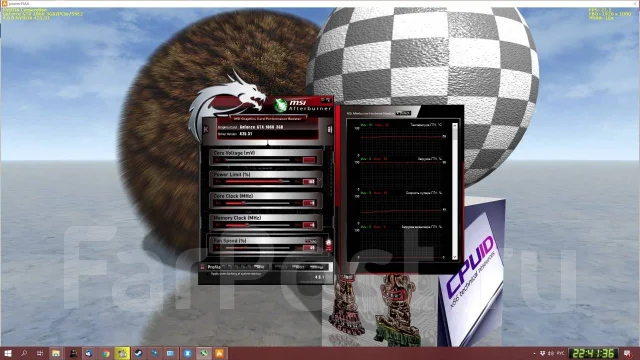Open the Windows Start menu
Image resolution: width=640 pixels, height=360 pixels.
(8, 353)
